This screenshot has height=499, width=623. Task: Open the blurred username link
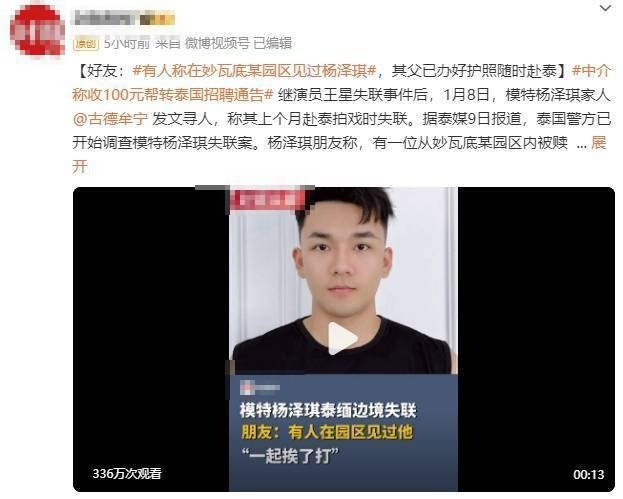105,19
